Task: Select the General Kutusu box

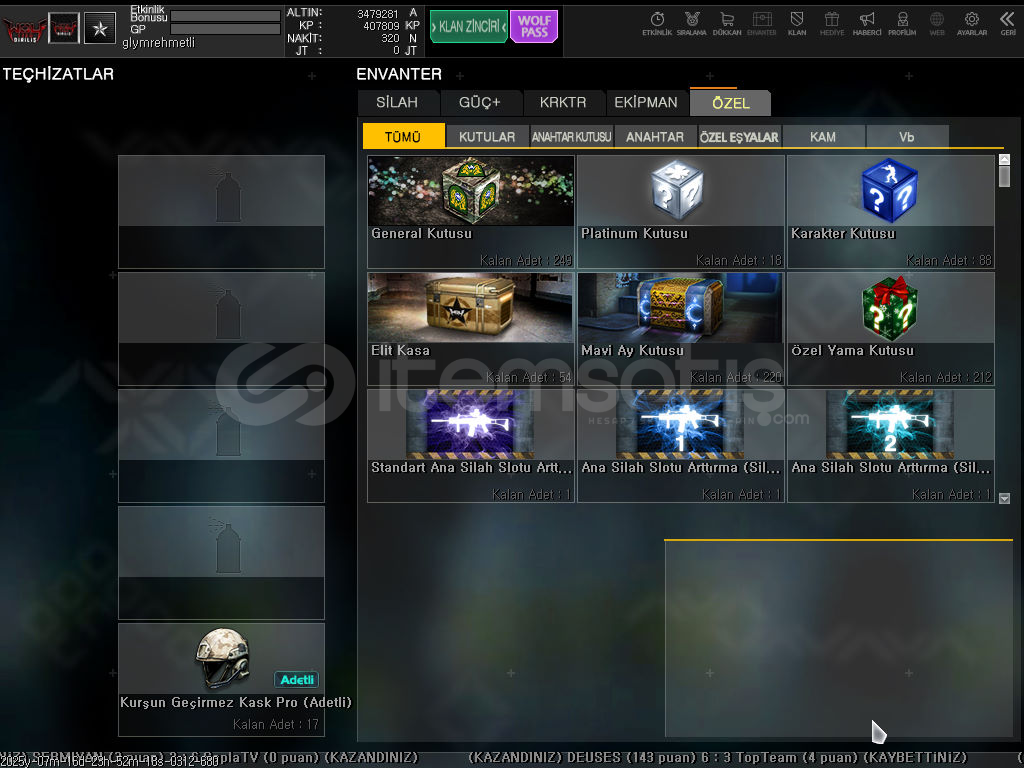Action: point(471,212)
